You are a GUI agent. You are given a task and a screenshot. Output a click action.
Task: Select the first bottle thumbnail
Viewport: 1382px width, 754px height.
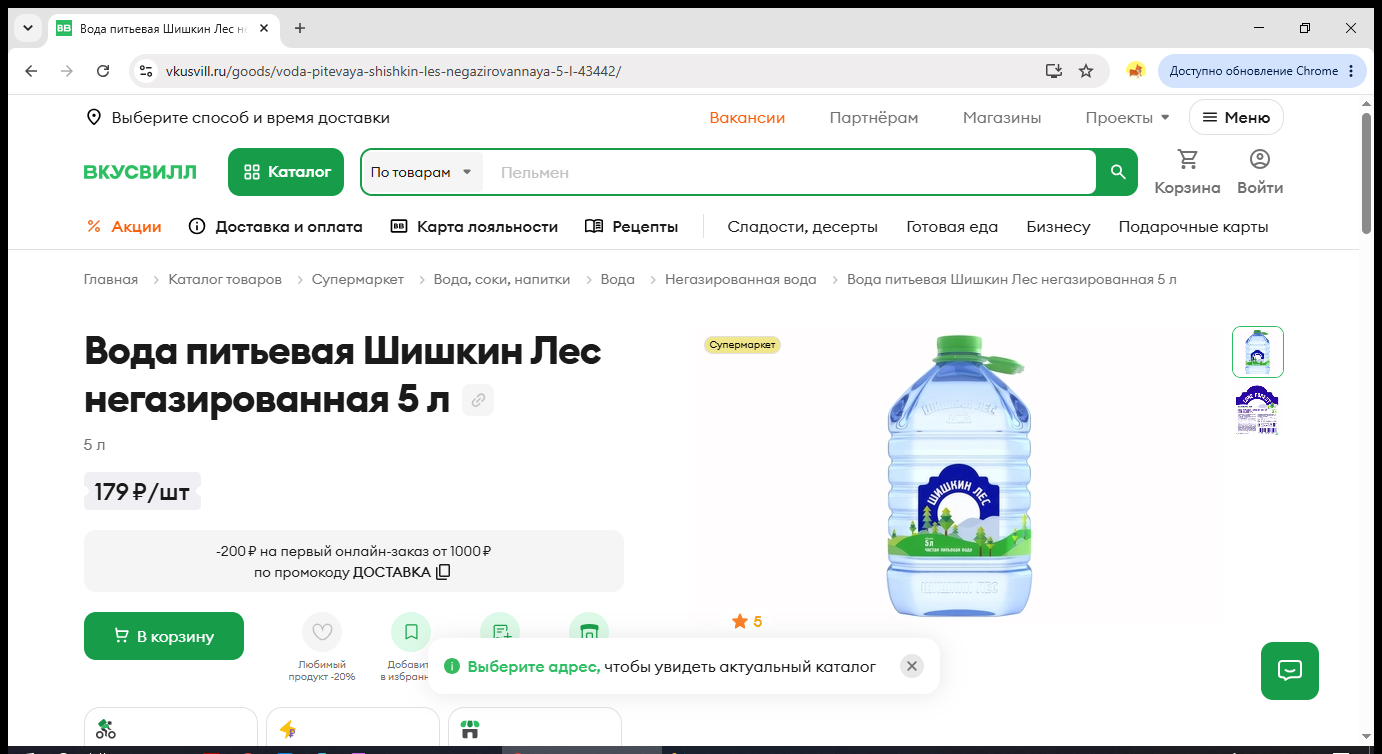pos(1258,352)
